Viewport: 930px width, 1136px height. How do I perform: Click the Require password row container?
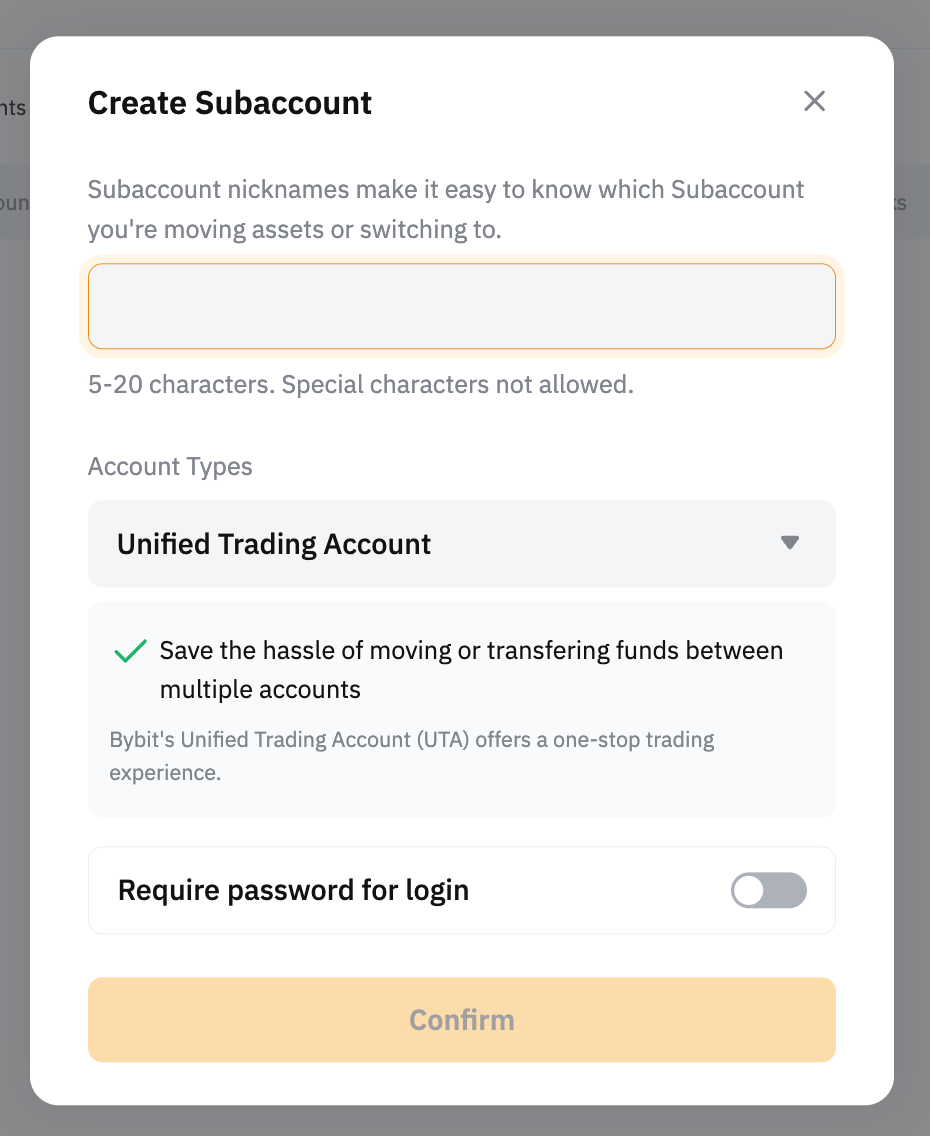600,890
